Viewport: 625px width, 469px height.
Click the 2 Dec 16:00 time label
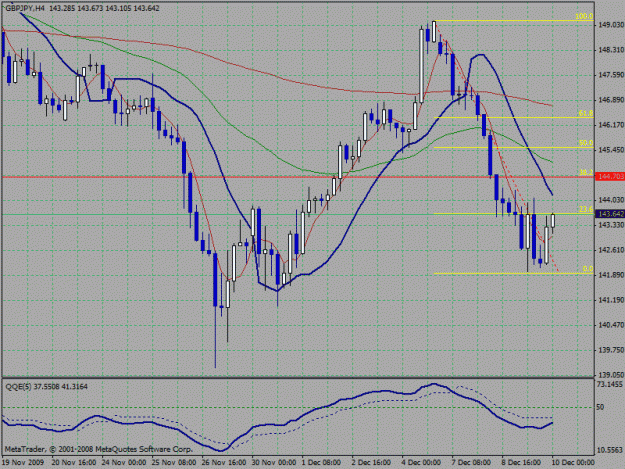tap(371, 463)
